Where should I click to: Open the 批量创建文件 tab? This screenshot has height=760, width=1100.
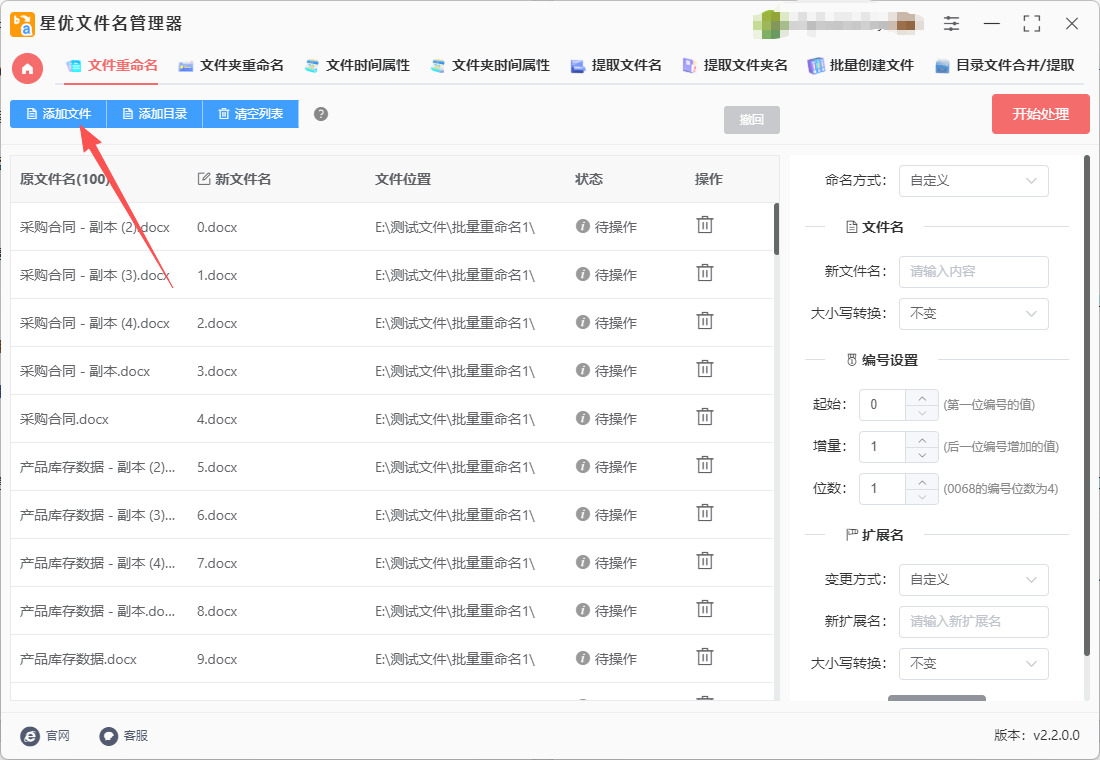[x=861, y=65]
